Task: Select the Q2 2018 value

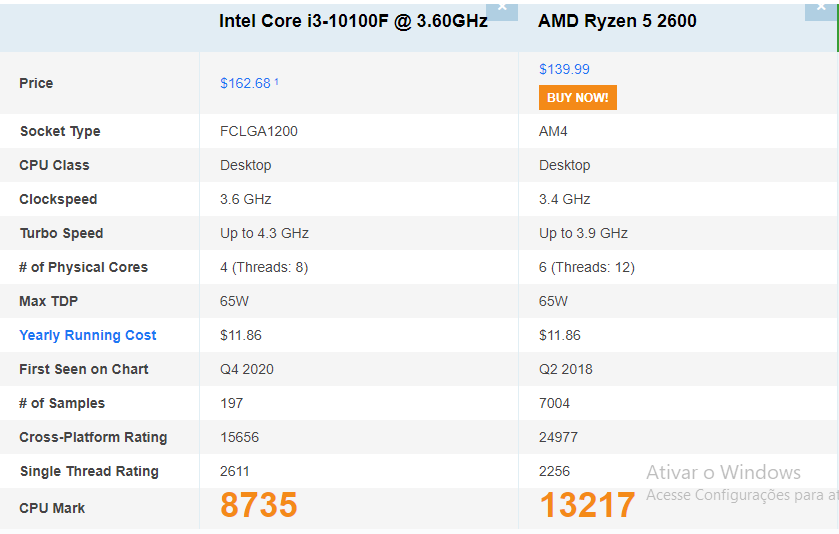Action: point(566,369)
